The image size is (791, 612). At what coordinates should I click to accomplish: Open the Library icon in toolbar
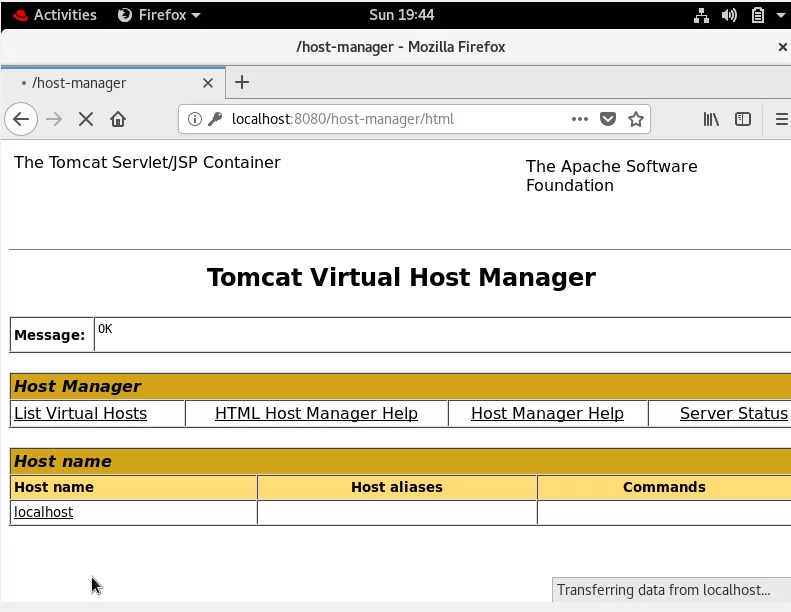point(711,119)
